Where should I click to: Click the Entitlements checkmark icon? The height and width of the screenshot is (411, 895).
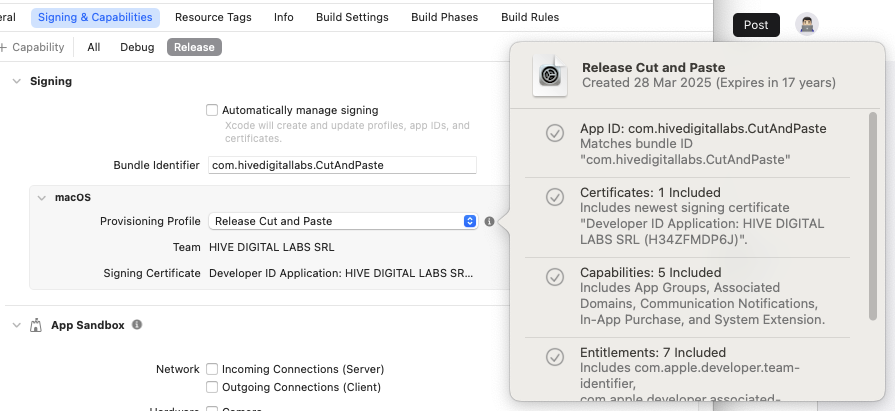pyautogui.click(x=555, y=357)
